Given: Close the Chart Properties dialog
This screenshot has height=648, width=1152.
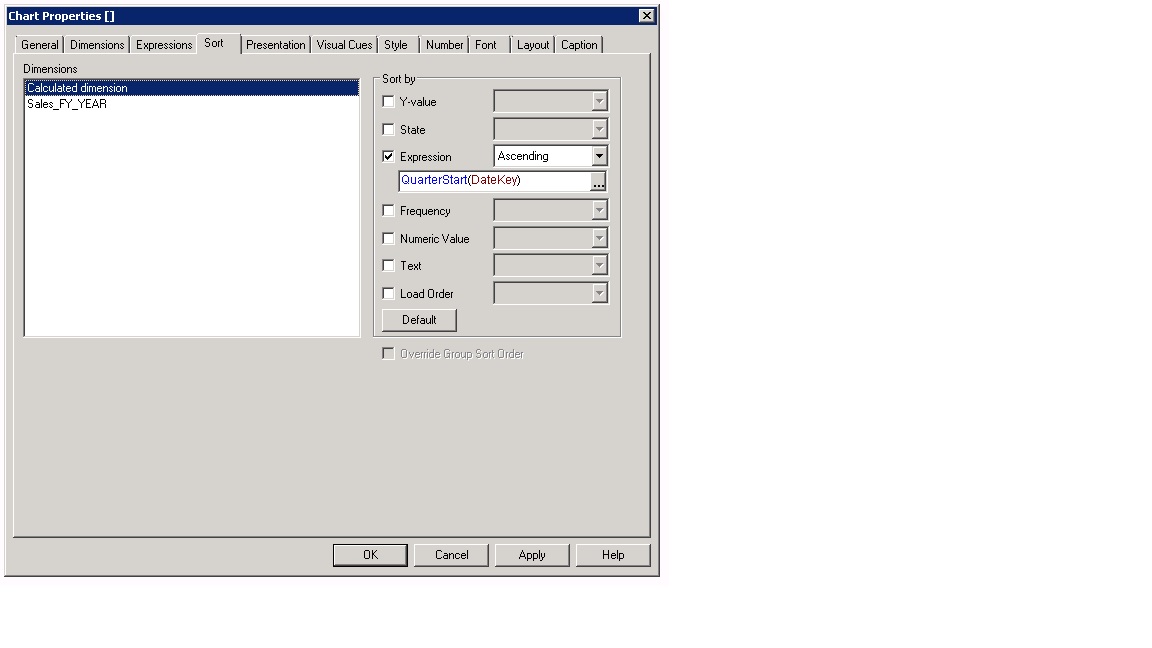Looking at the screenshot, I should 647,15.
